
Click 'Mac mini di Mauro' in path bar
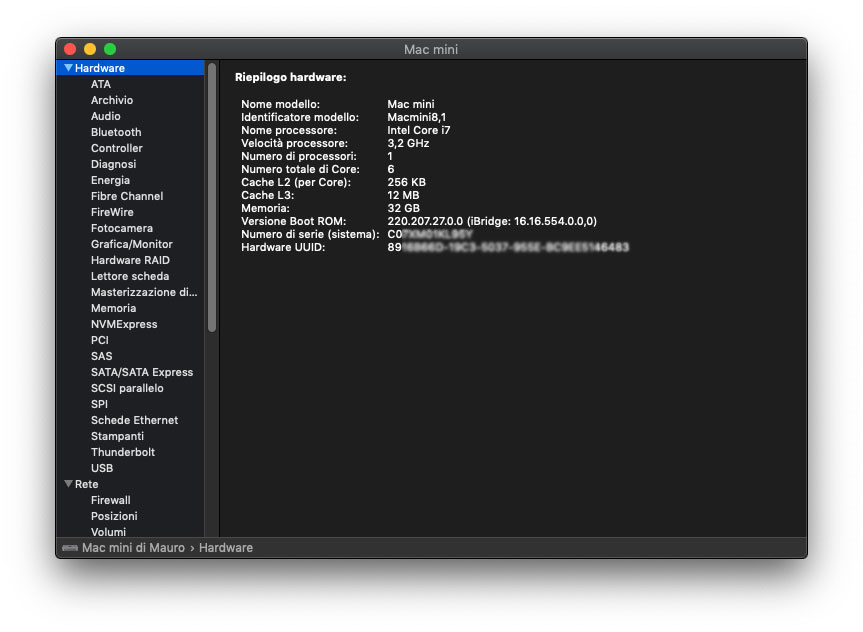click(133, 548)
